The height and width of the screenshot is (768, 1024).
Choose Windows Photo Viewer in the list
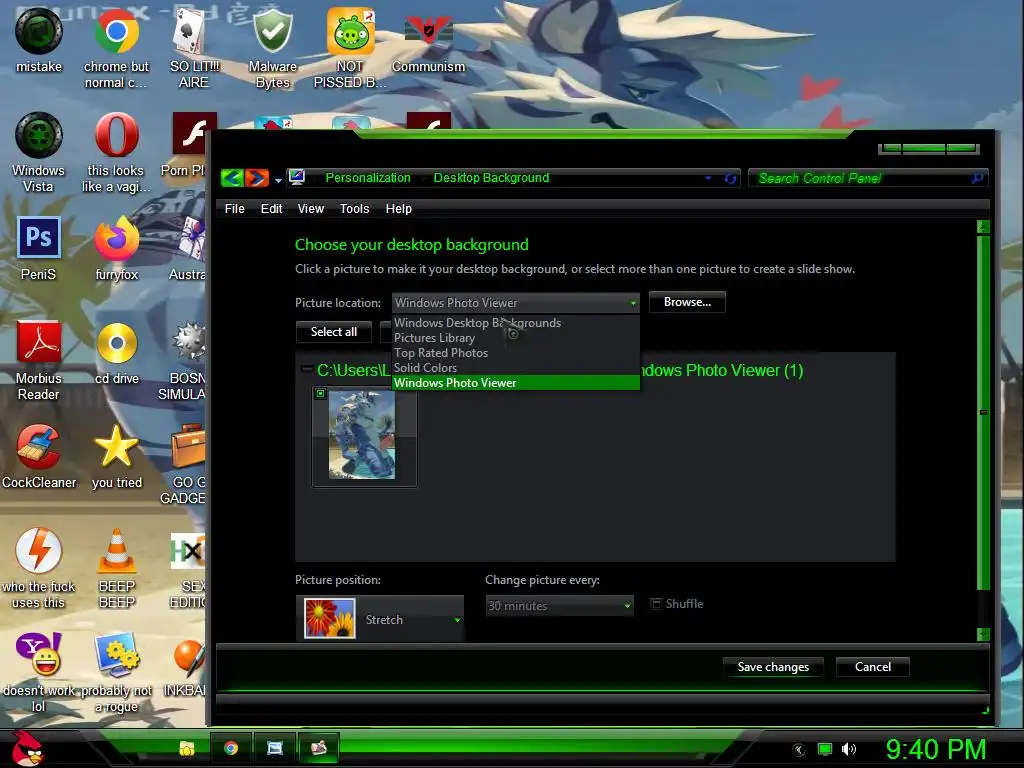tap(515, 383)
